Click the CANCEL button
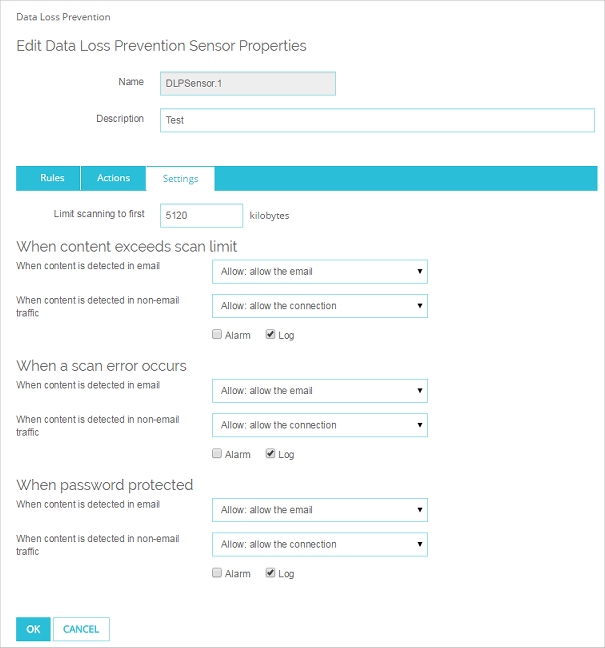Viewport: 605px width, 648px height. click(x=81, y=629)
